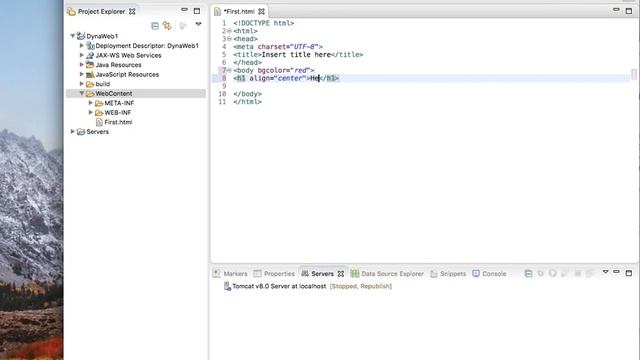The image size is (640, 360).
Task: Expand the Java Resources node
Action: (82, 64)
